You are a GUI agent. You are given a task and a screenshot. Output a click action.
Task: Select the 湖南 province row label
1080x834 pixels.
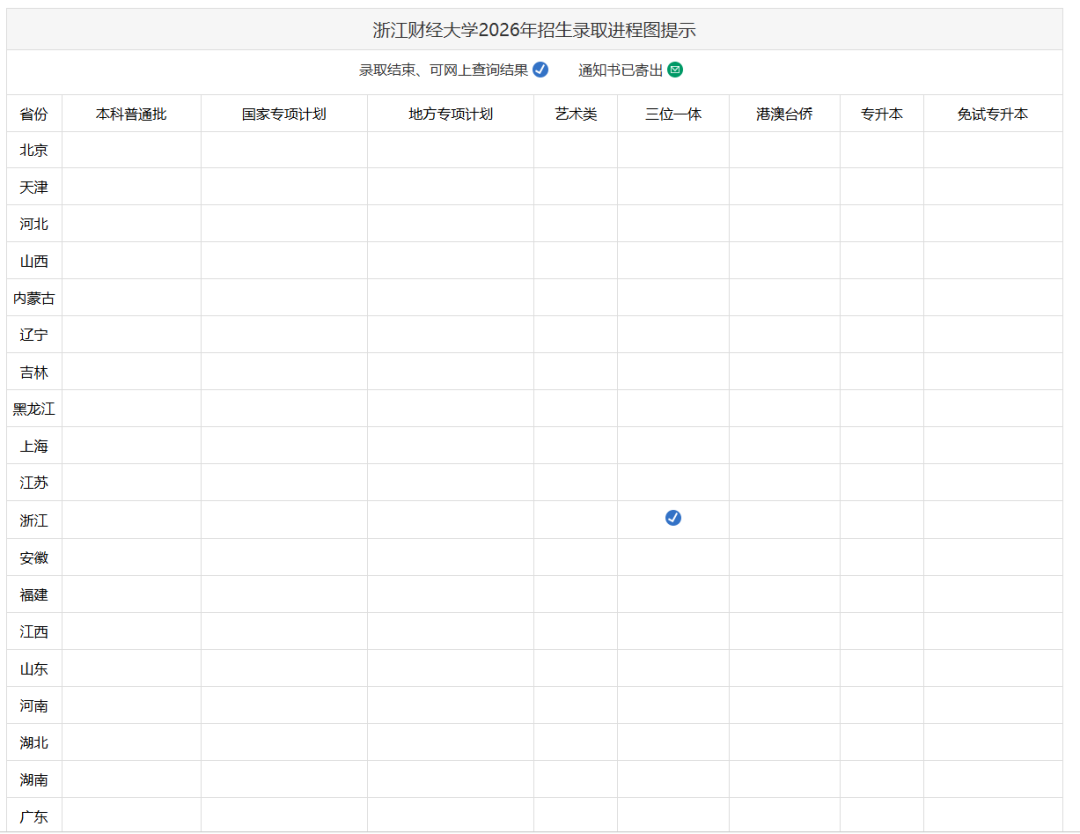[34, 780]
